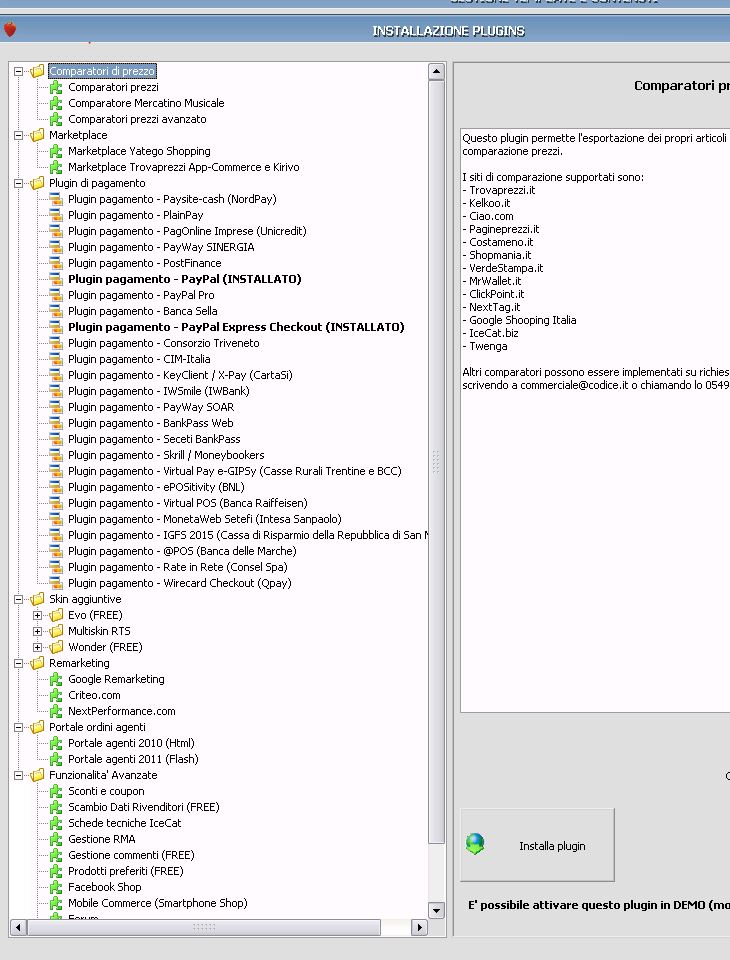Click the puzzle icon beside NextPerformance.com
This screenshot has width=730, height=960.
tap(56, 711)
